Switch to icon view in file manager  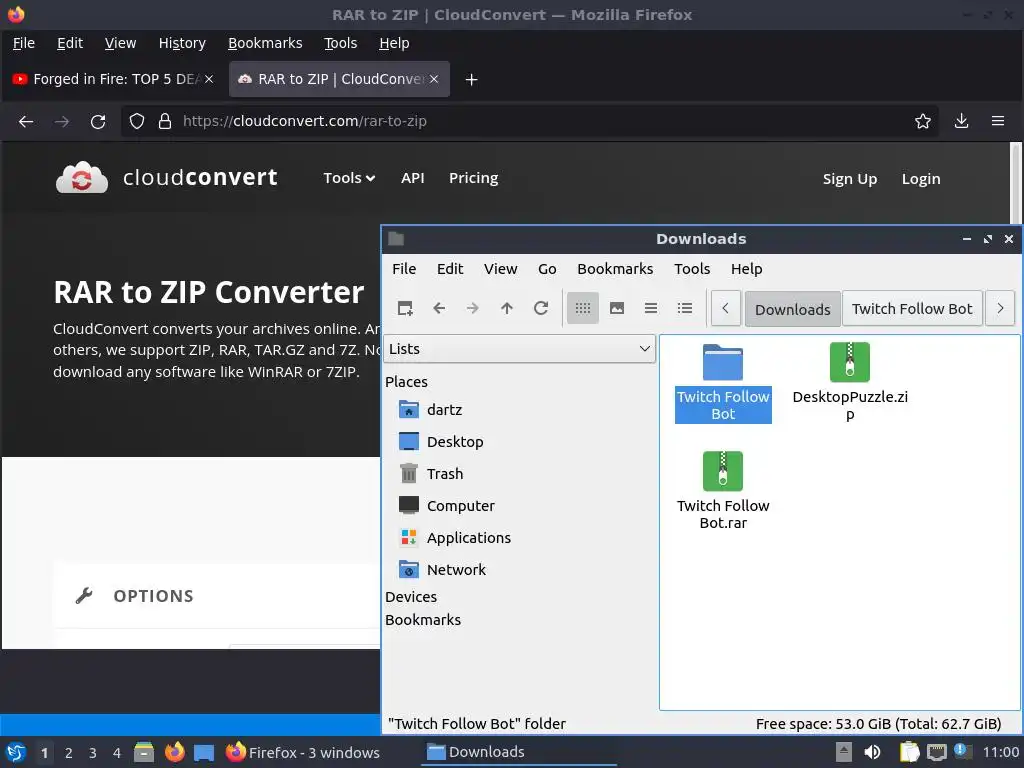(x=583, y=308)
